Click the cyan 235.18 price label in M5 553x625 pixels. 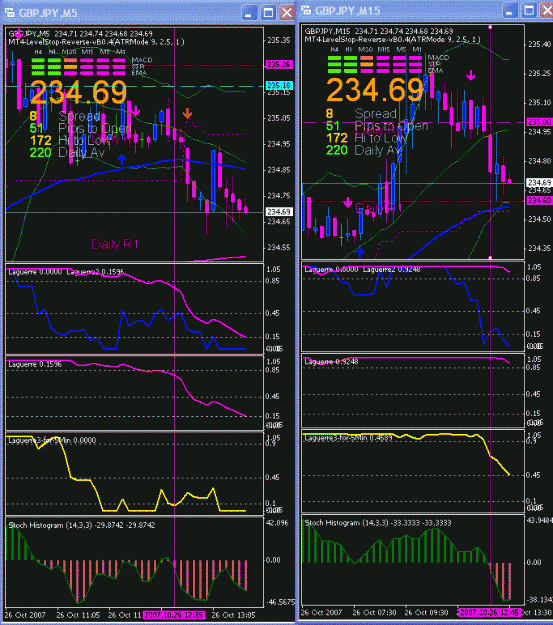(x=279, y=85)
